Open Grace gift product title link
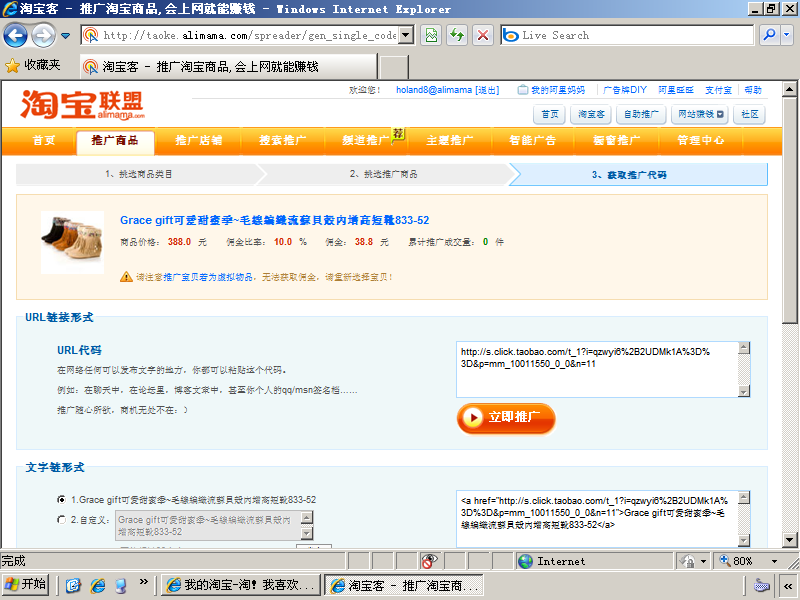Screen dimensions: 800x600 click(274, 220)
